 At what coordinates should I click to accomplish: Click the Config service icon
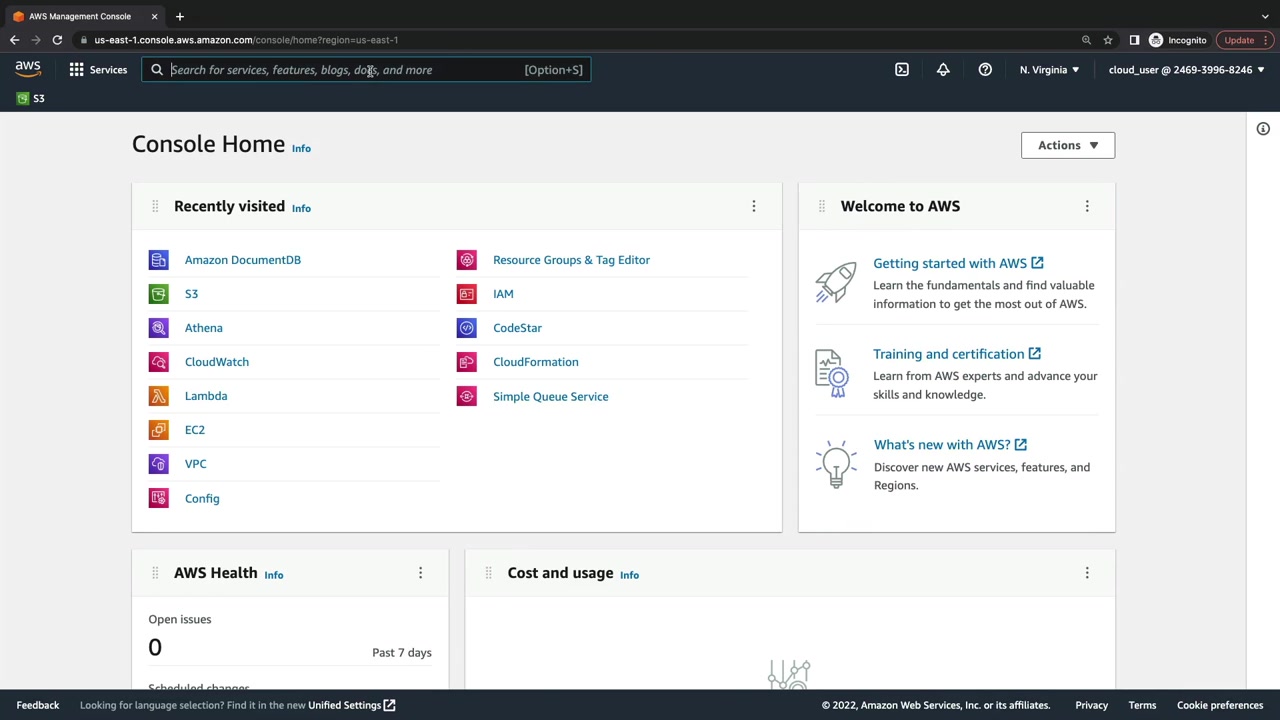pyautogui.click(x=159, y=498)
